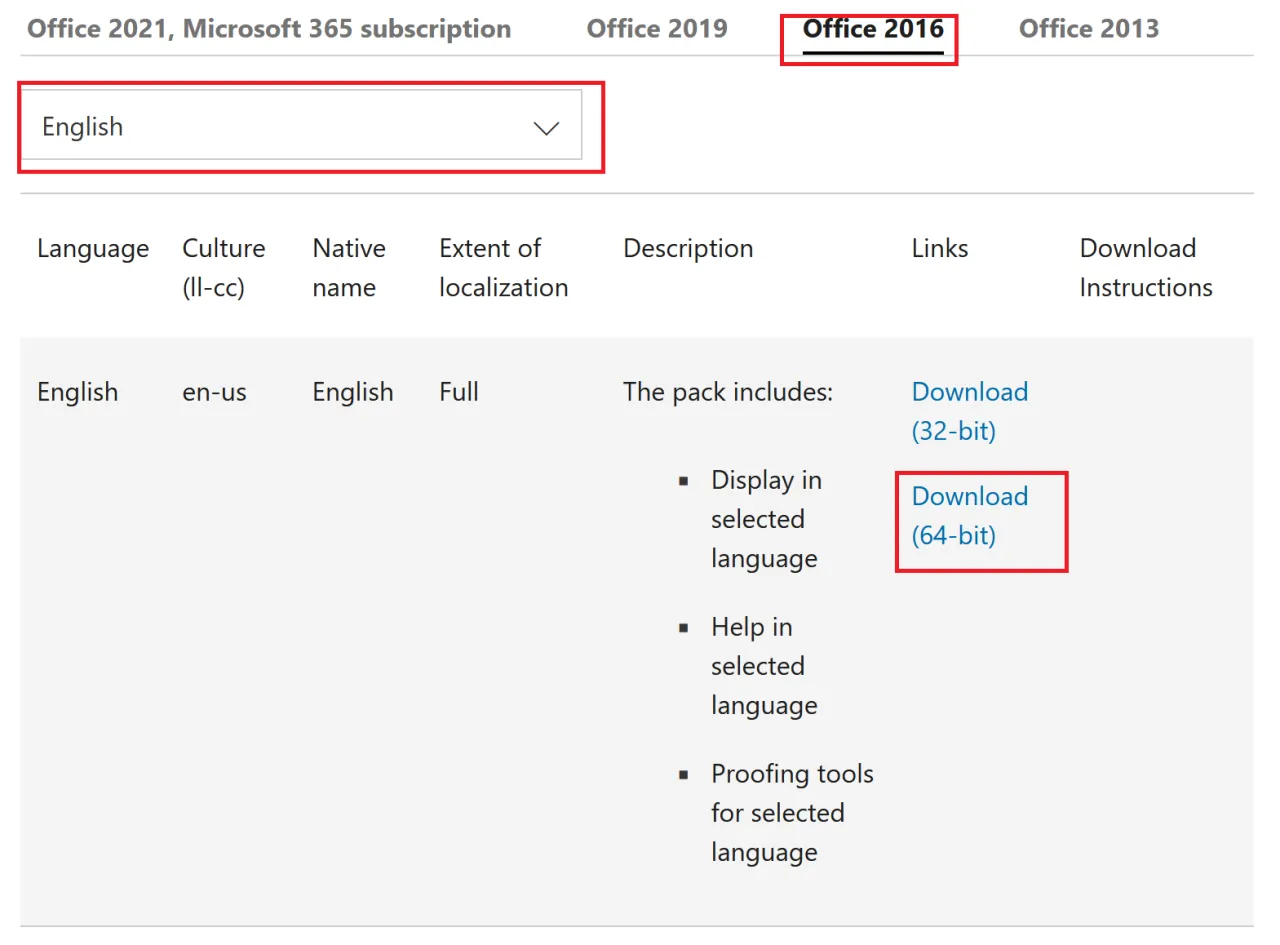The width and height of the screenshot is (1280, 945).
Task: Click the language dropdown chevron arrow
Action: coord(546,128)
